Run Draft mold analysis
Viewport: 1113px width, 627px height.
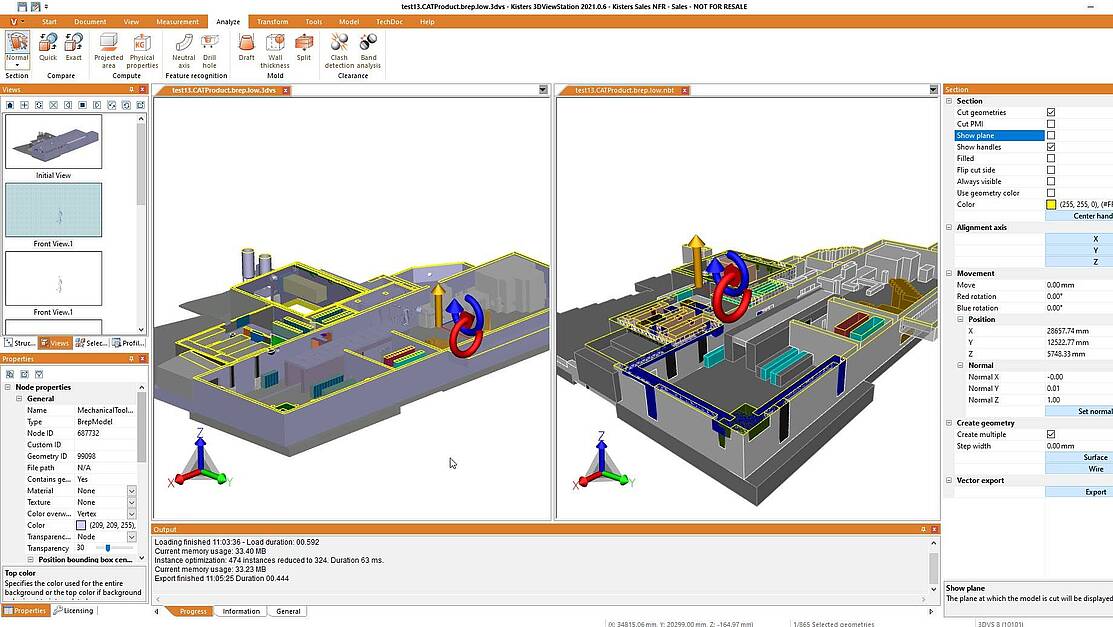pyautogui.click(x=246, y=48)
